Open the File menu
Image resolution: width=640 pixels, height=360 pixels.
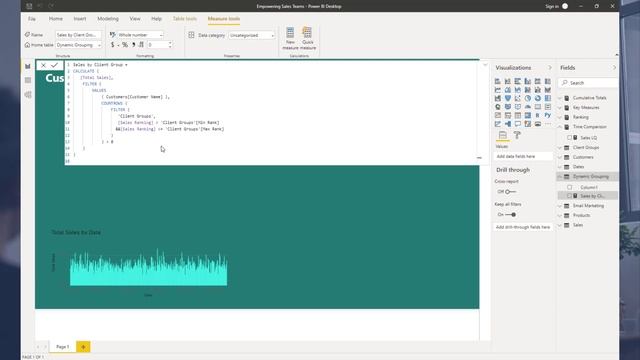click(32, 19)
